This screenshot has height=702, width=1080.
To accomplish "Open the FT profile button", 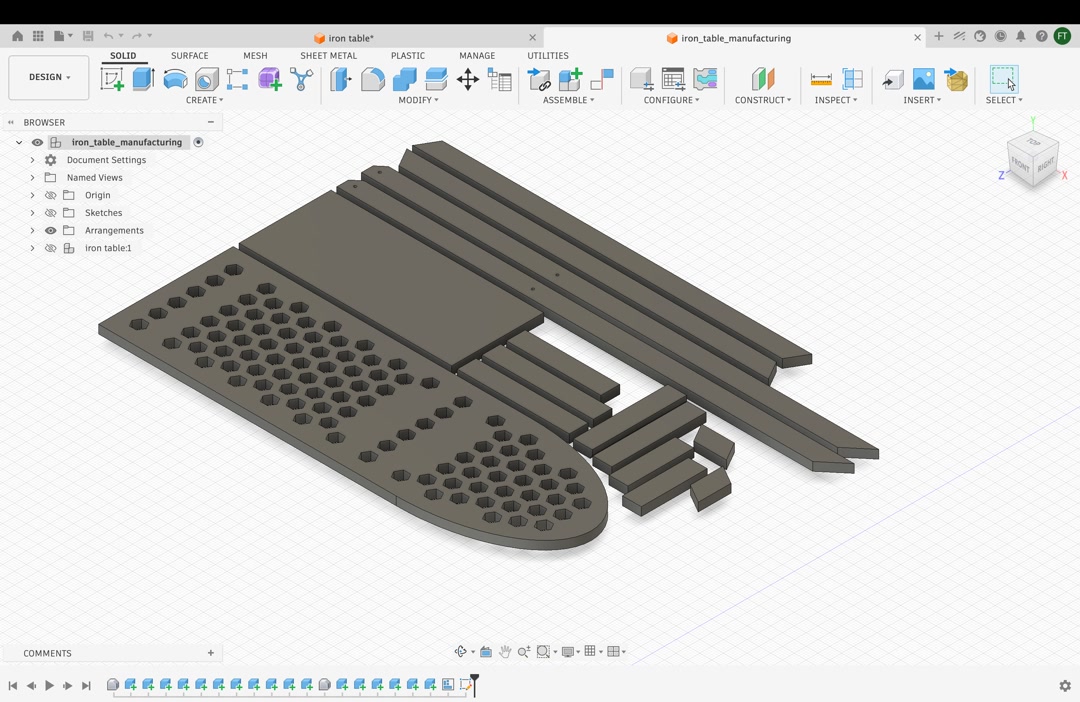I will 1062,36.
